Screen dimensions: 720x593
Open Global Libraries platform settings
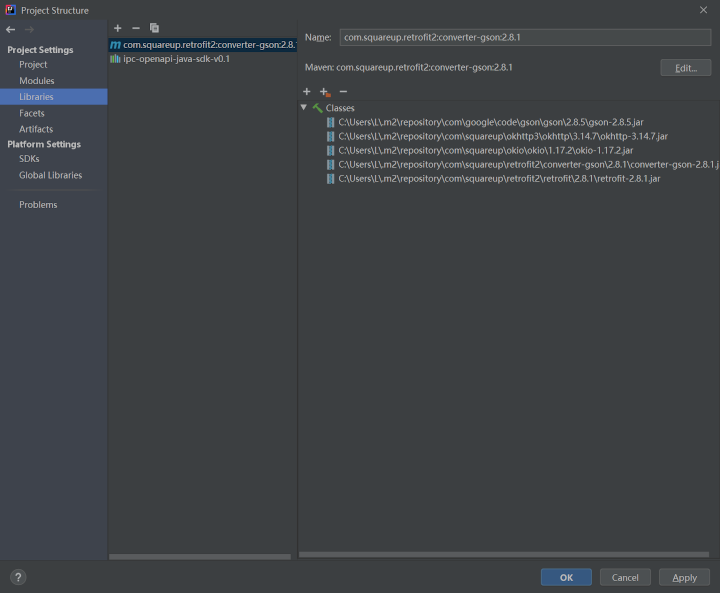pyautogui.click(x=51, y=175)
